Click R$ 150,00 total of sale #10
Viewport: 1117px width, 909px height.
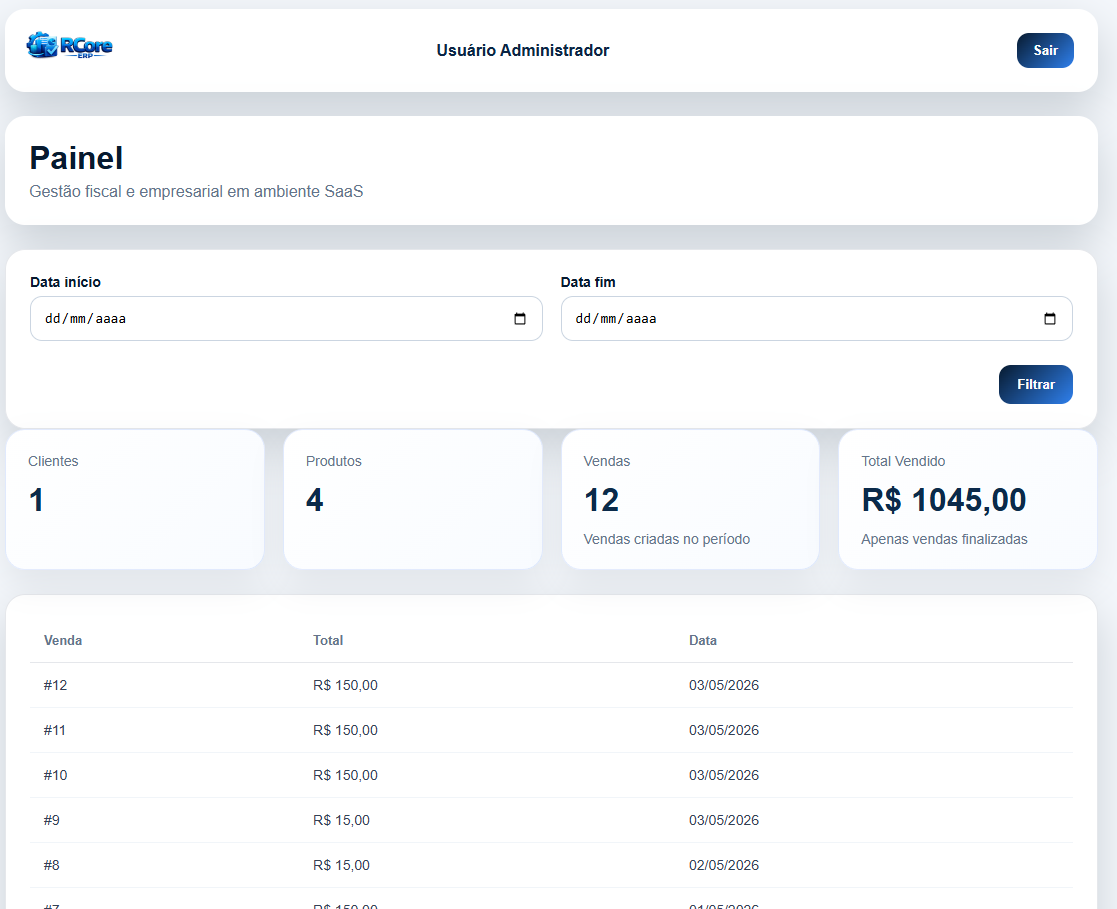(346, 775)
